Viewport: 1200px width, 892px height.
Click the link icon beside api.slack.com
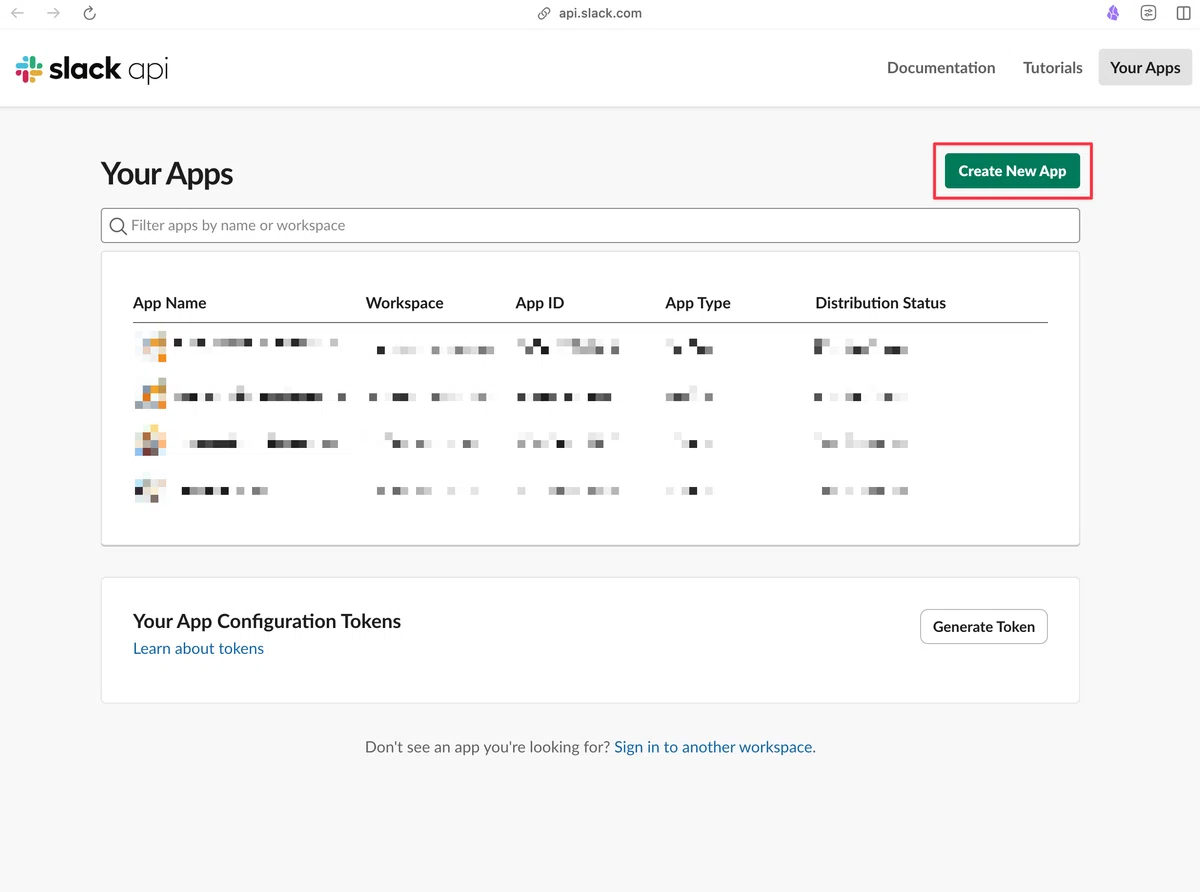[544, 14]
